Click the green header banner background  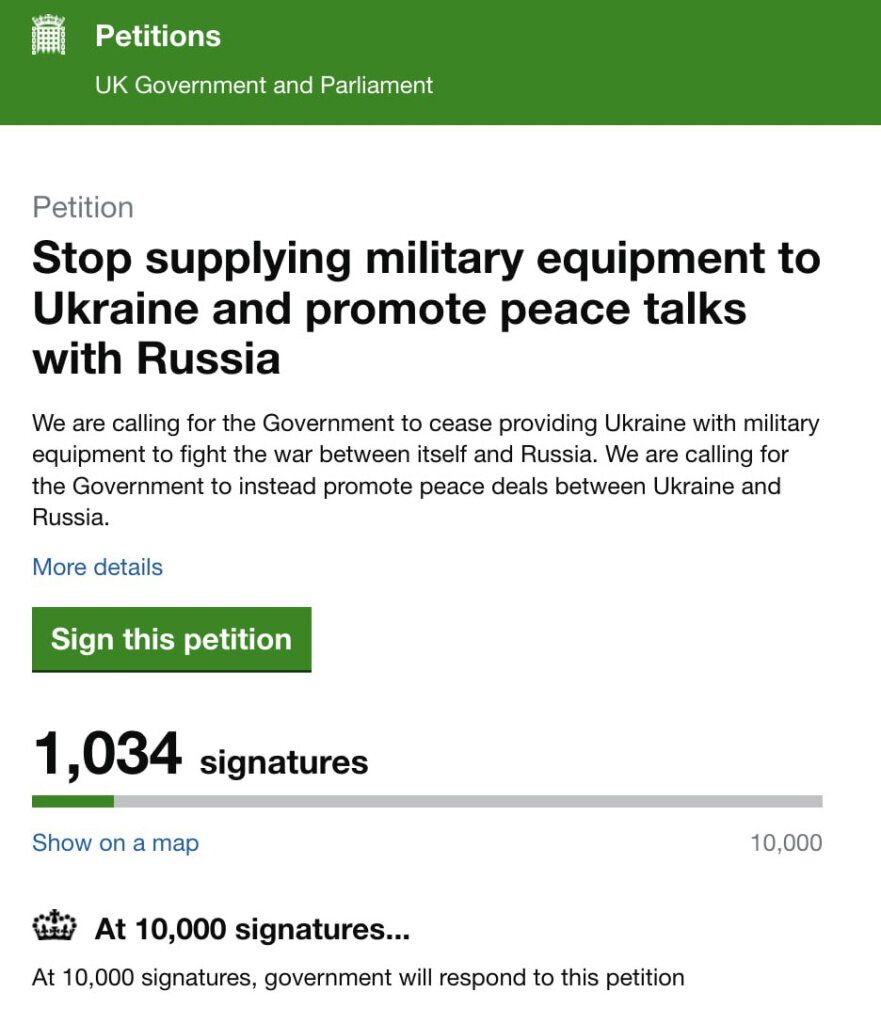coord(653,62)
